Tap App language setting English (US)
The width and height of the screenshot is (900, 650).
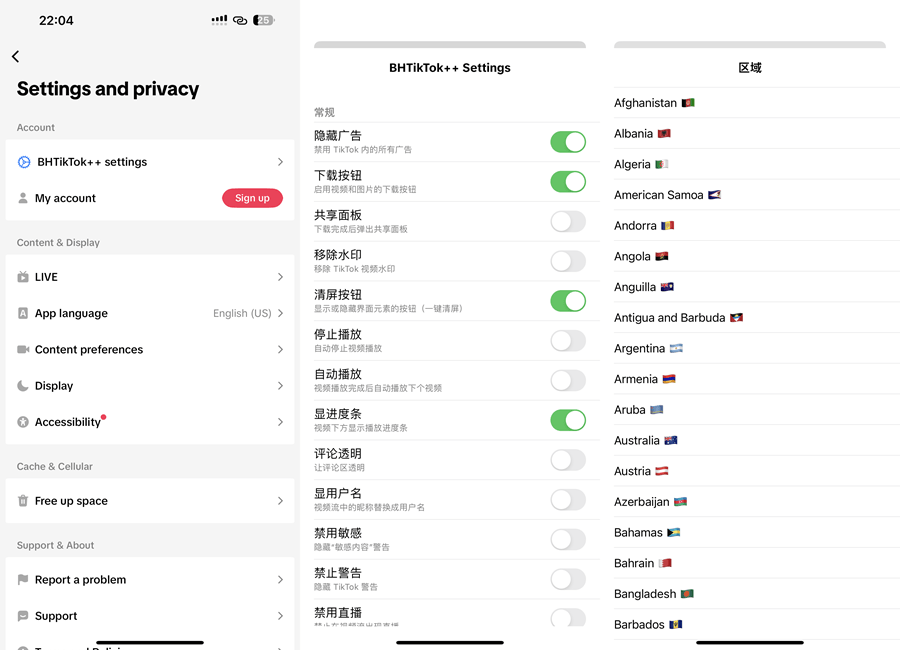(243, 313)
